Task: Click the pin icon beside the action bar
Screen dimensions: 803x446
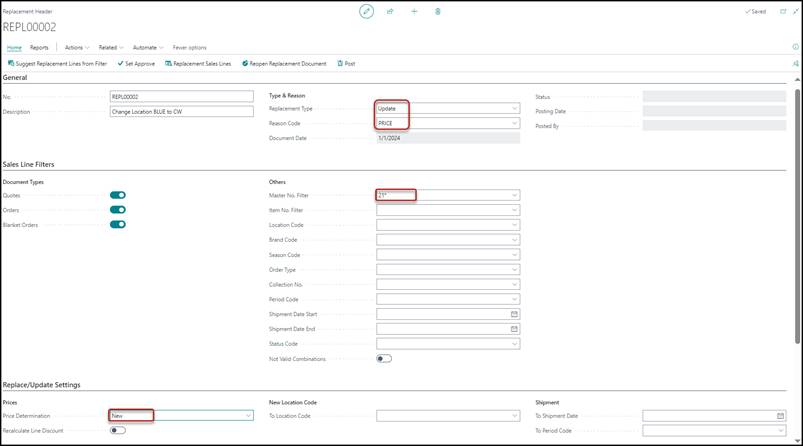Action: (x=795, y=63)
